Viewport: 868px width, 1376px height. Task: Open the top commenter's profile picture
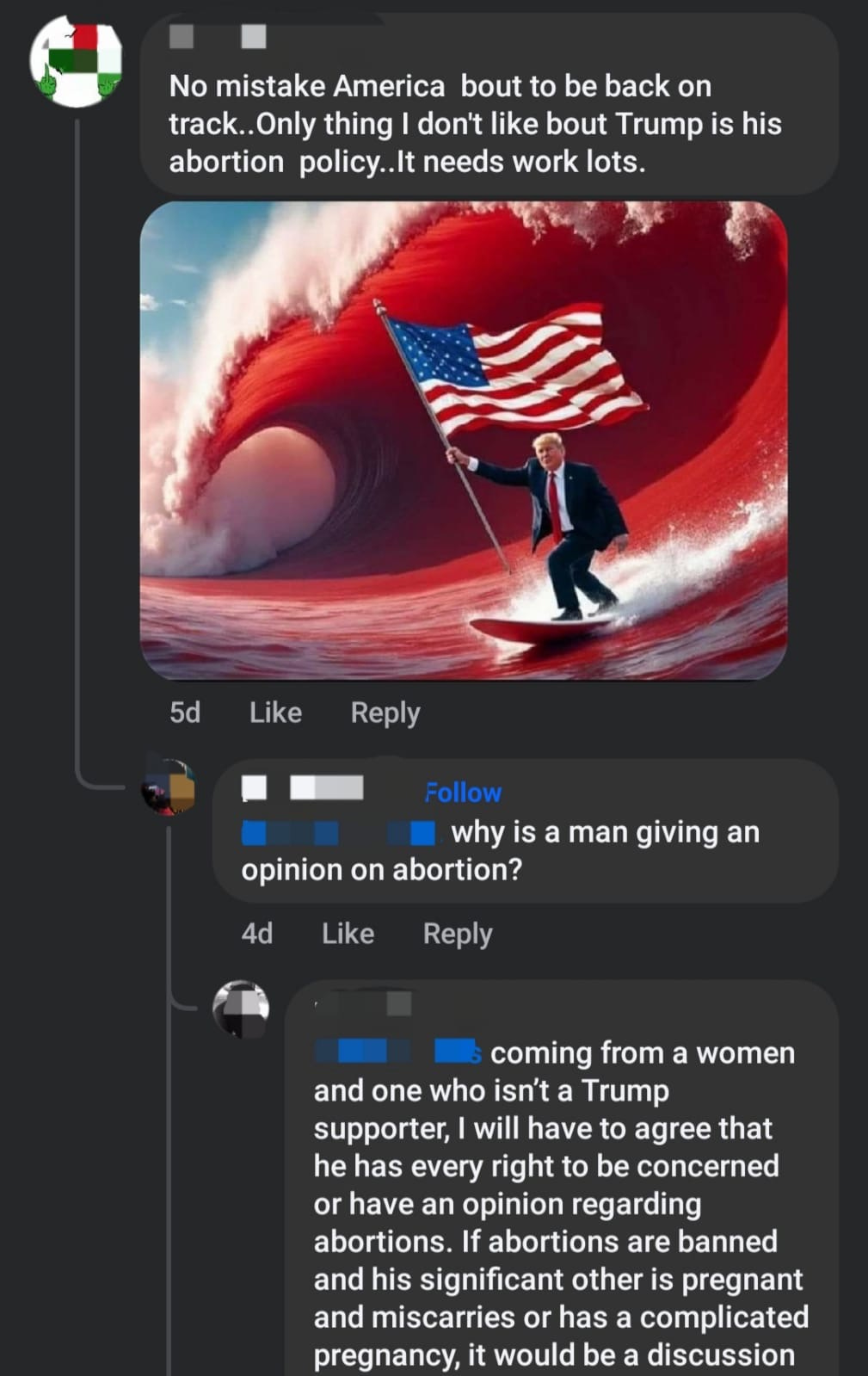76,61
